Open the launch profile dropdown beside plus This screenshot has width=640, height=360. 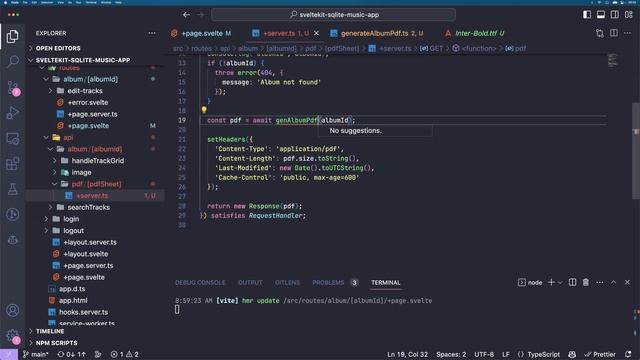(560, 282)
